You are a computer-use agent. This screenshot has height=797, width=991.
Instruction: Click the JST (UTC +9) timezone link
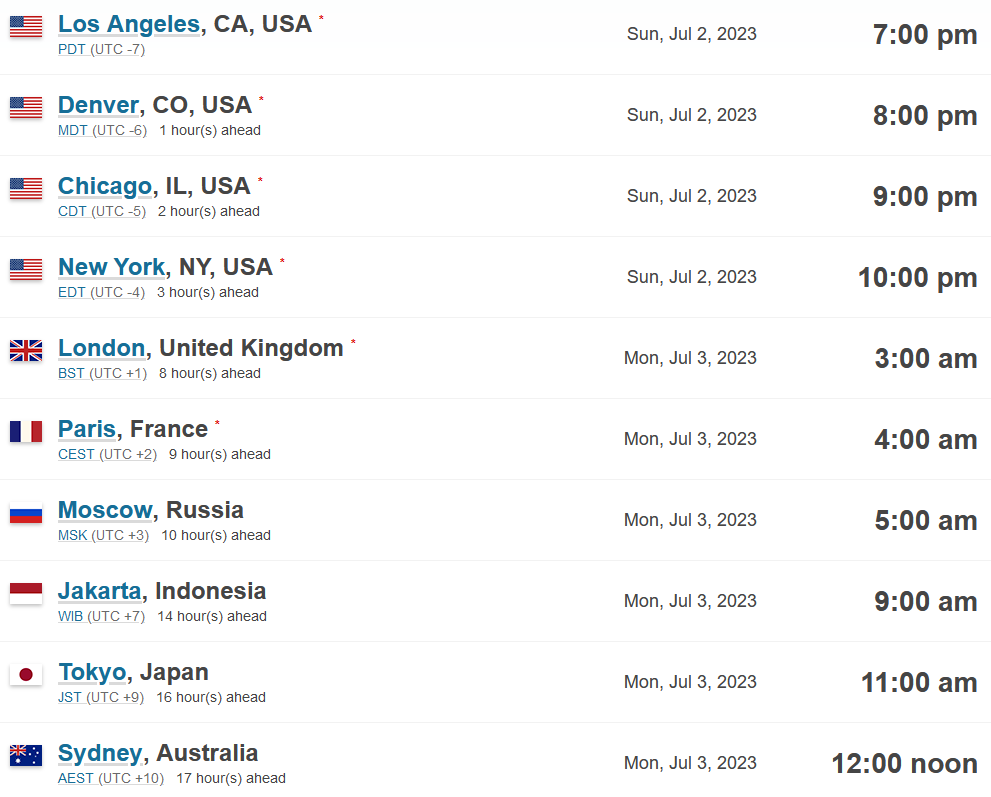click(101, 697)
